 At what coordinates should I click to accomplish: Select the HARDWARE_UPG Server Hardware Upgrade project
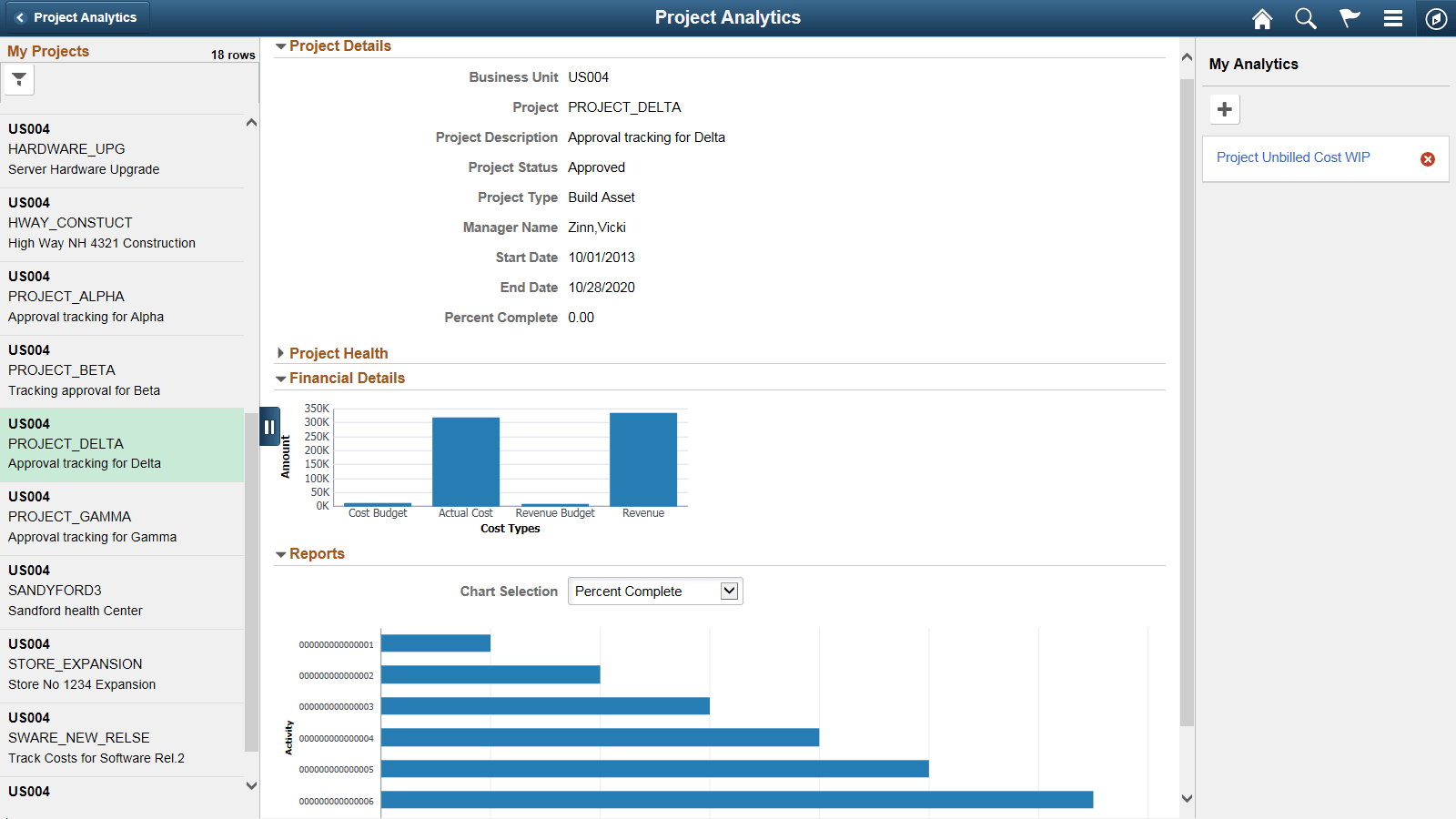pos(123,150)
